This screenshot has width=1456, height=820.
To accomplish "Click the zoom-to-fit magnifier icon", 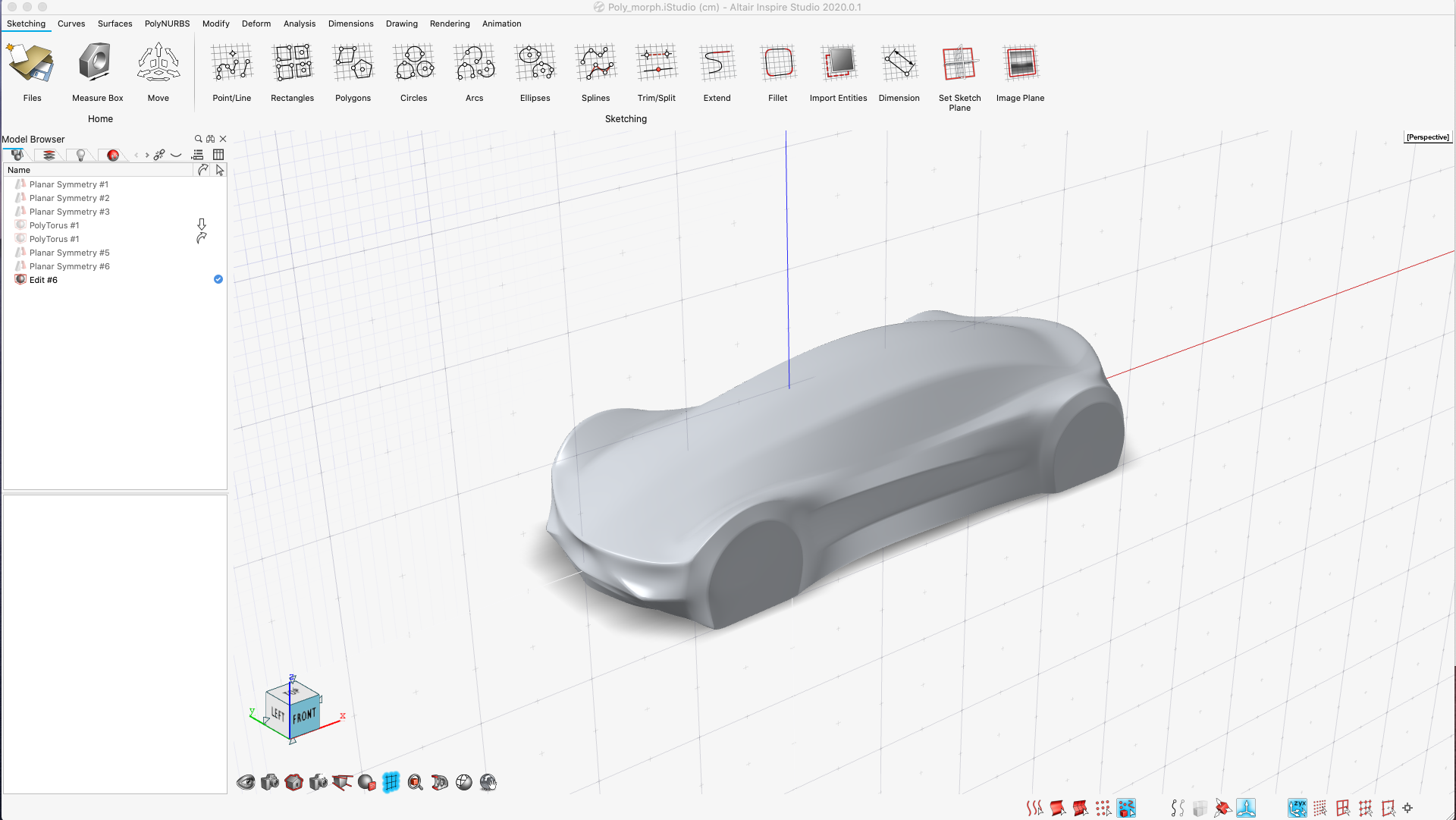I will [x=416, y=782].
